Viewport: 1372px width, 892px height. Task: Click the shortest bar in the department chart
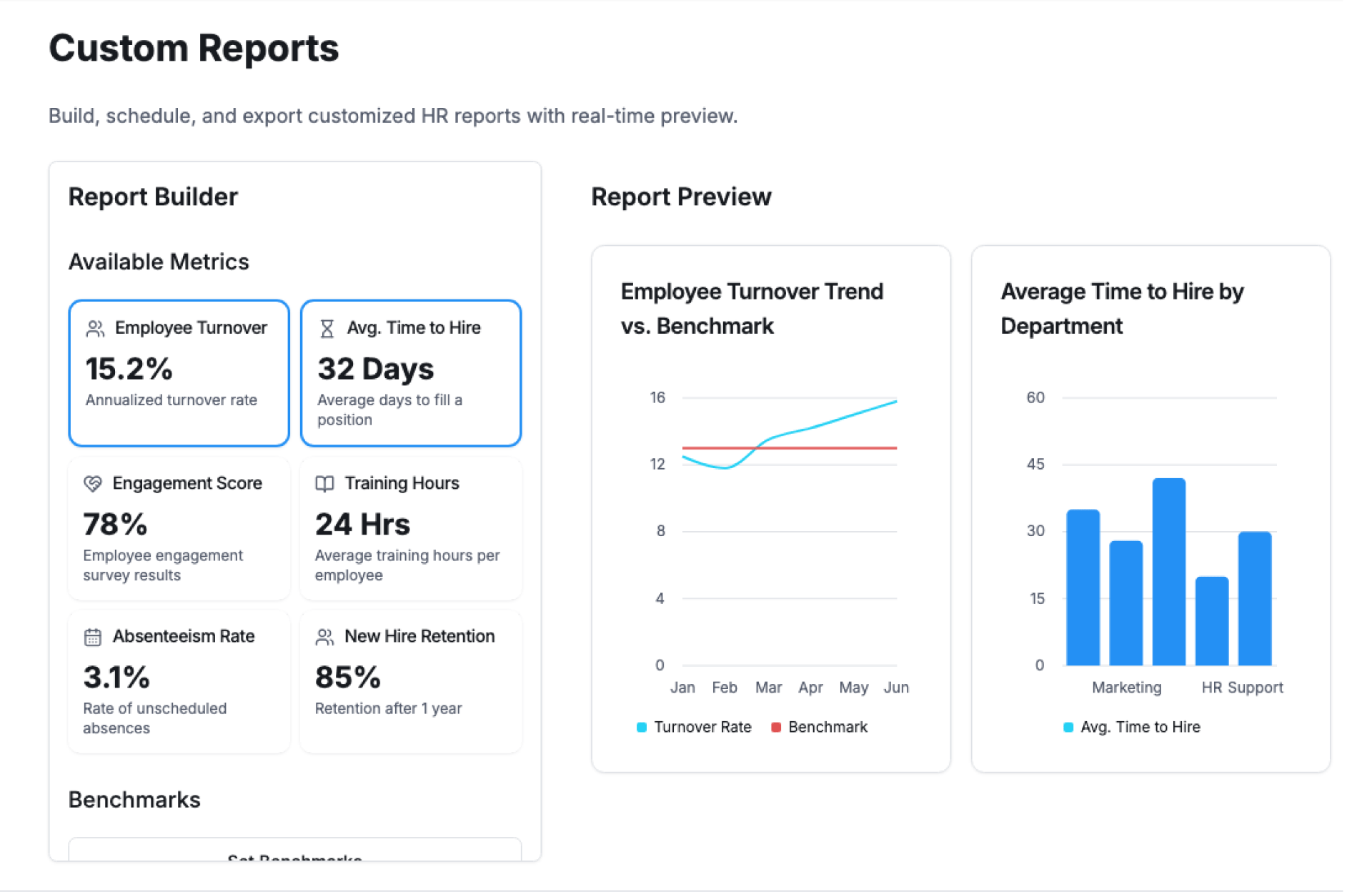(1212, 620)
